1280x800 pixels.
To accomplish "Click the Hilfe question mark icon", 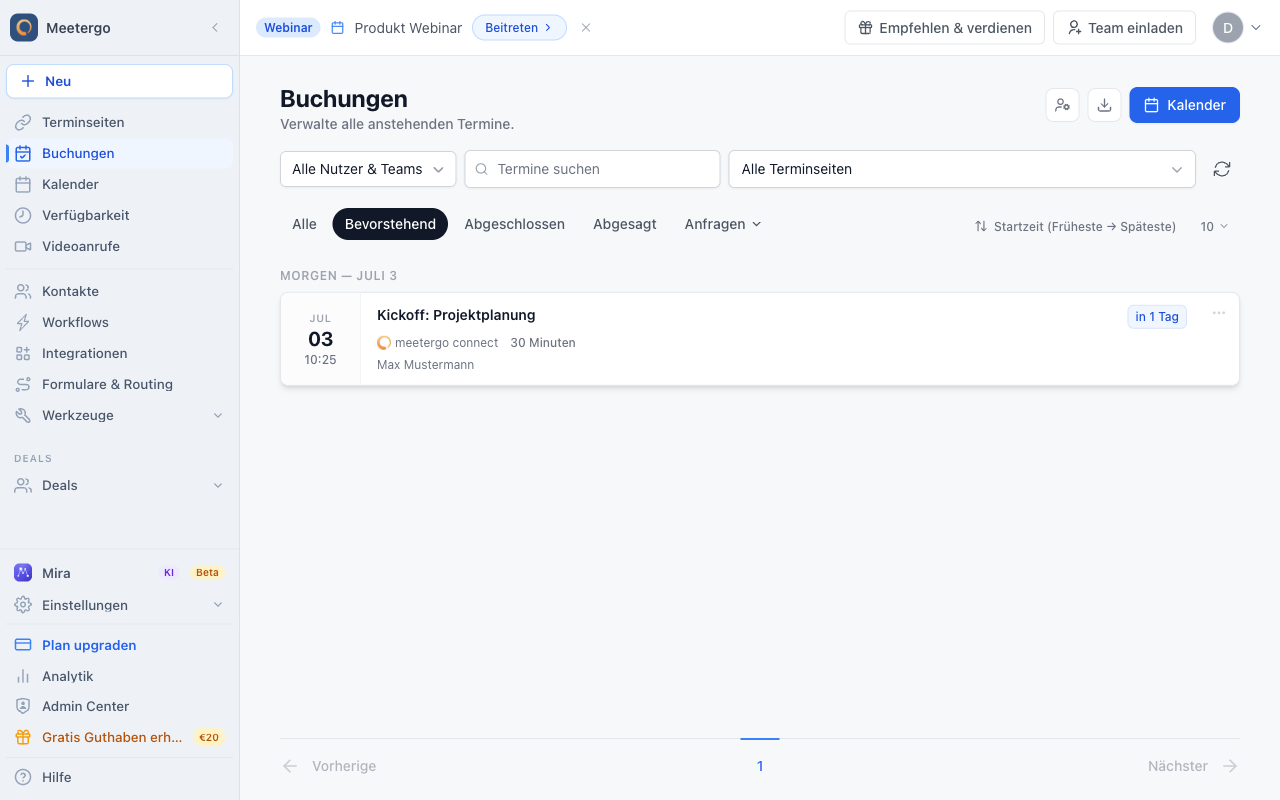I will pyautogui.click(x=23, y=777).
